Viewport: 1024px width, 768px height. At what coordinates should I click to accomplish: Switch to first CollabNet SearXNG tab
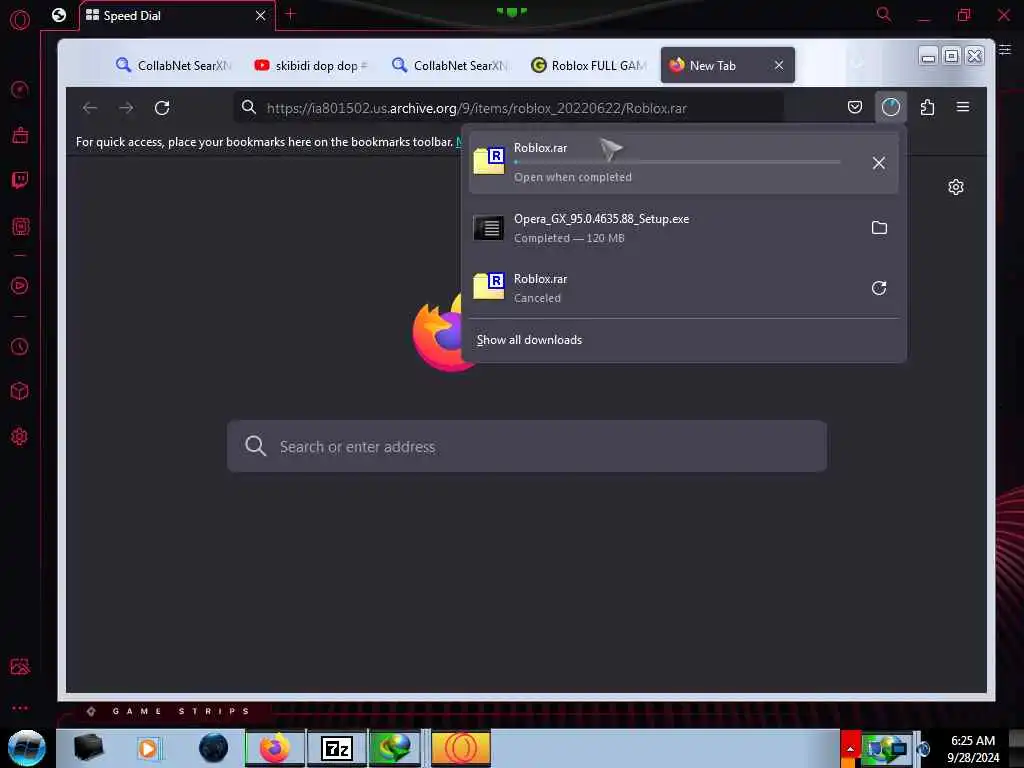click(x=174, y=65)
